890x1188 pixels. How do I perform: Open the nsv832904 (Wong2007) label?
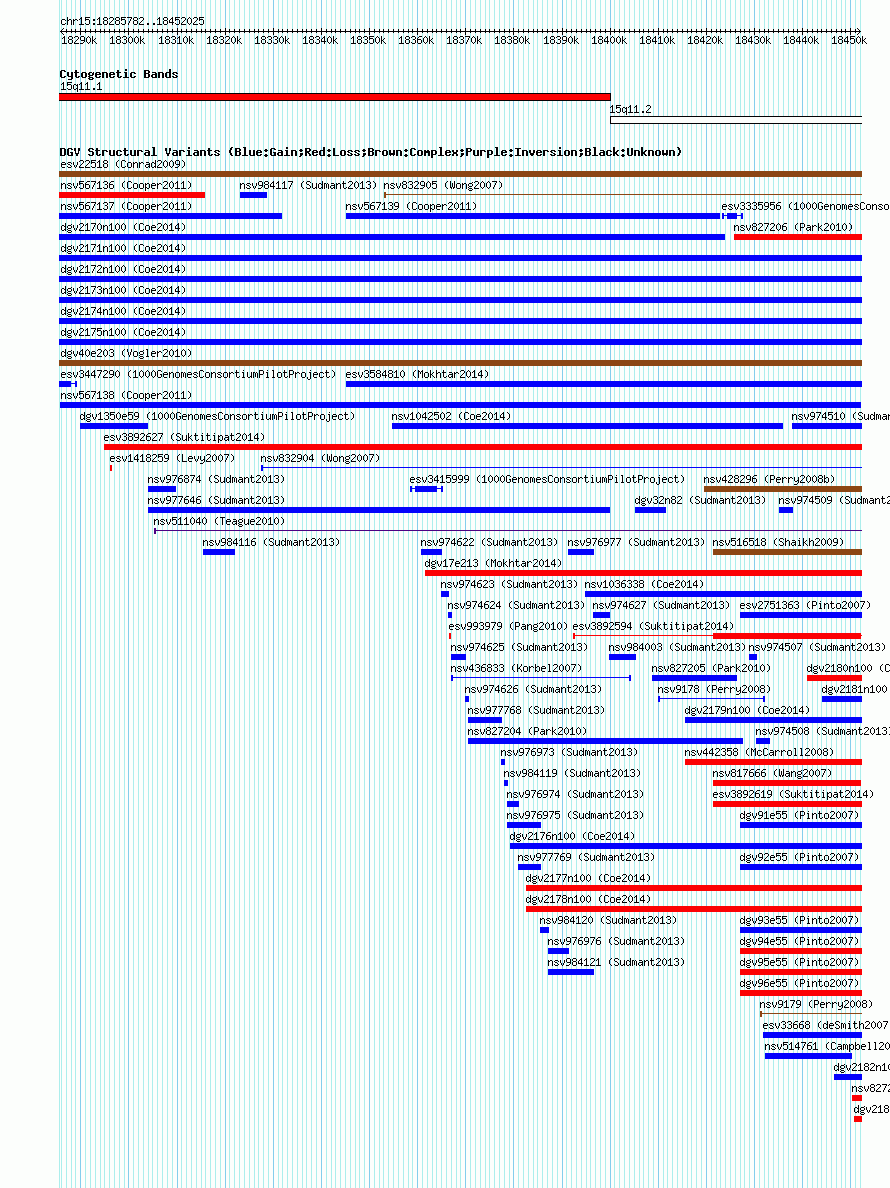coord(320,458)
